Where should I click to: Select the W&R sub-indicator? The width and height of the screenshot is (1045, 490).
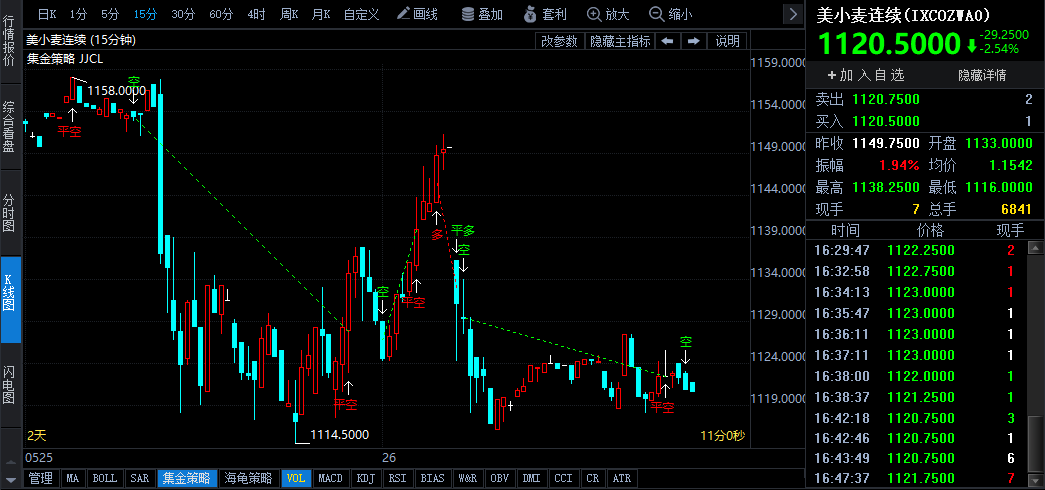click(x=467, y=478)
